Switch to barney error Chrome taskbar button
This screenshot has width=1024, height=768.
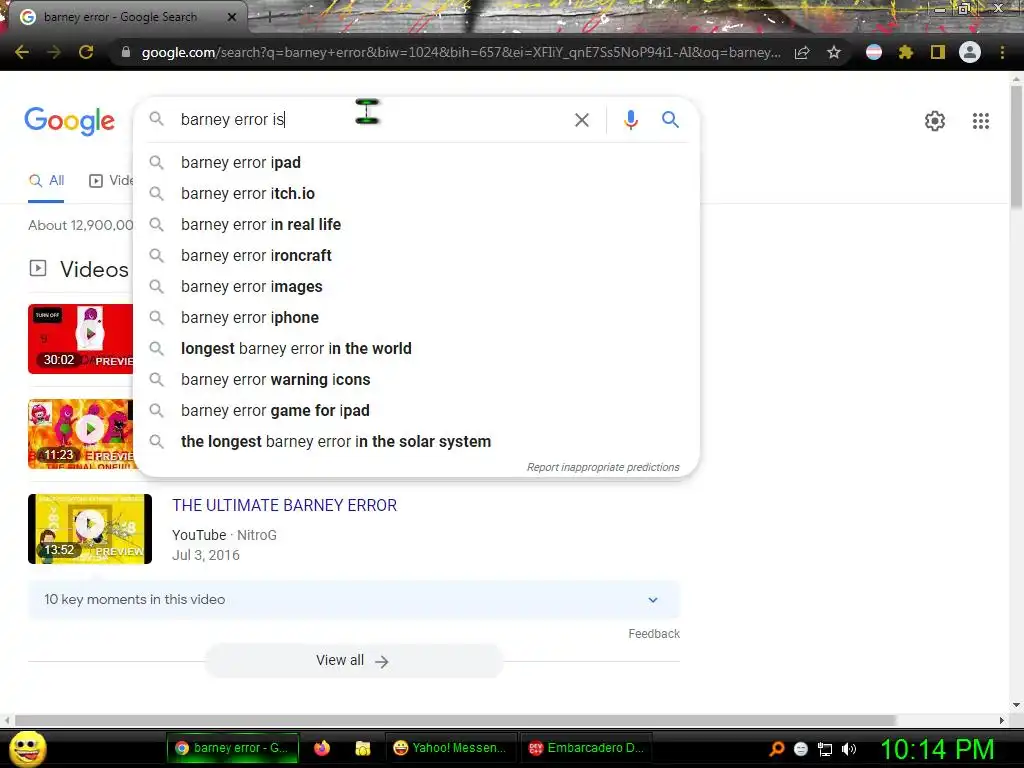pyautogui.click(x=232, y=748)
